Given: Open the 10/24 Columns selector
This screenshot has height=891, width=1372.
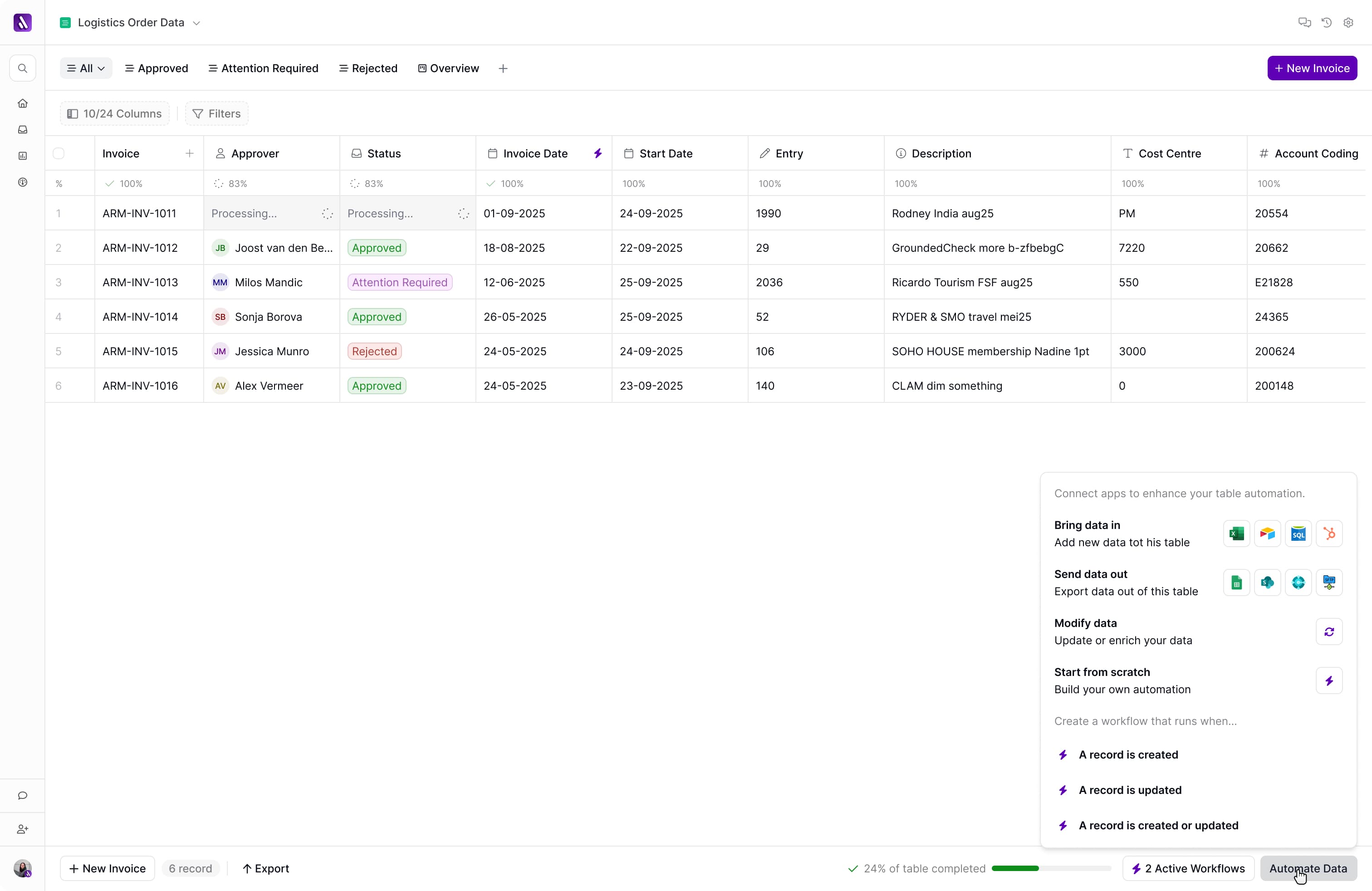Looking at the screenshot, I should click(x=115, y=113).
